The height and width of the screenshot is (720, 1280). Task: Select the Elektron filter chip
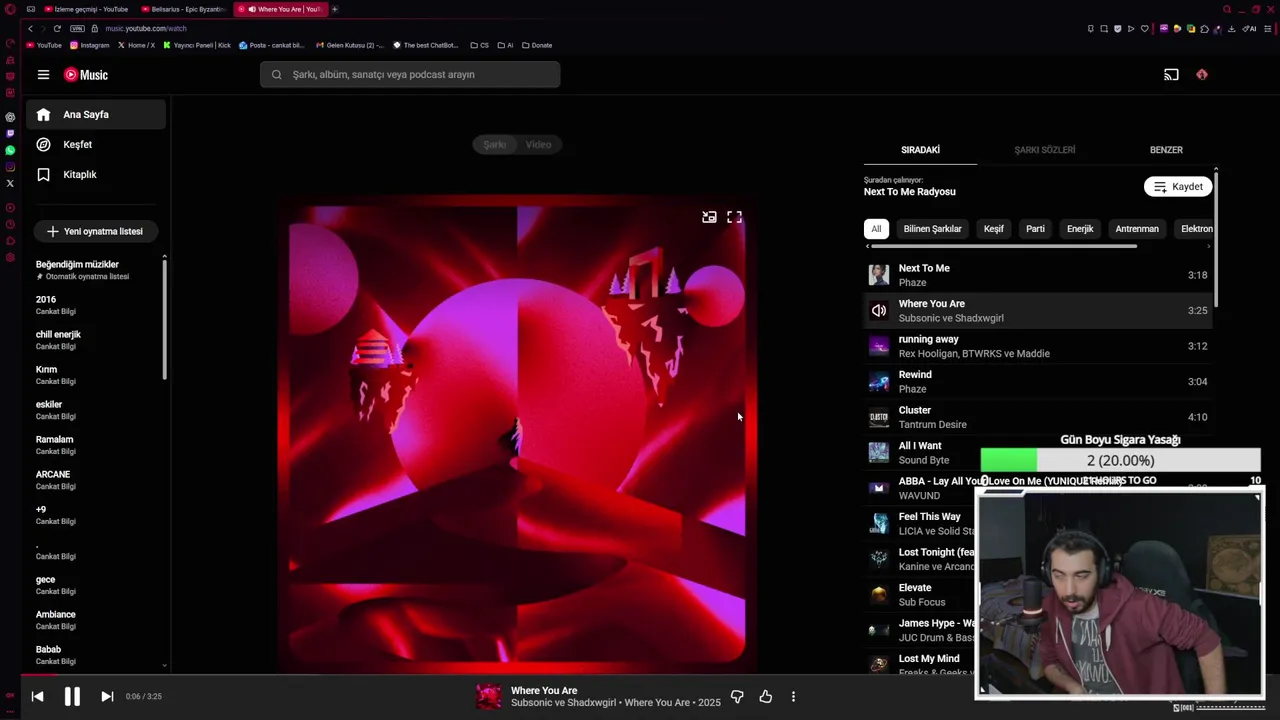click(1196, 229)
